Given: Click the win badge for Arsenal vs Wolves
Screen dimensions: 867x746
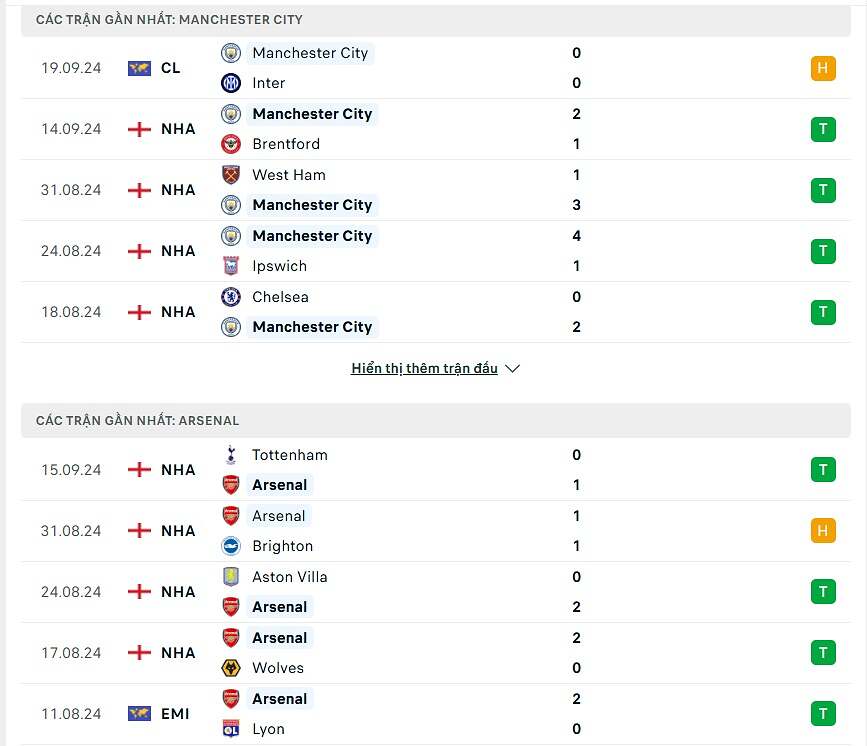Looking at the screenshot, I should (x=823, y=653).
